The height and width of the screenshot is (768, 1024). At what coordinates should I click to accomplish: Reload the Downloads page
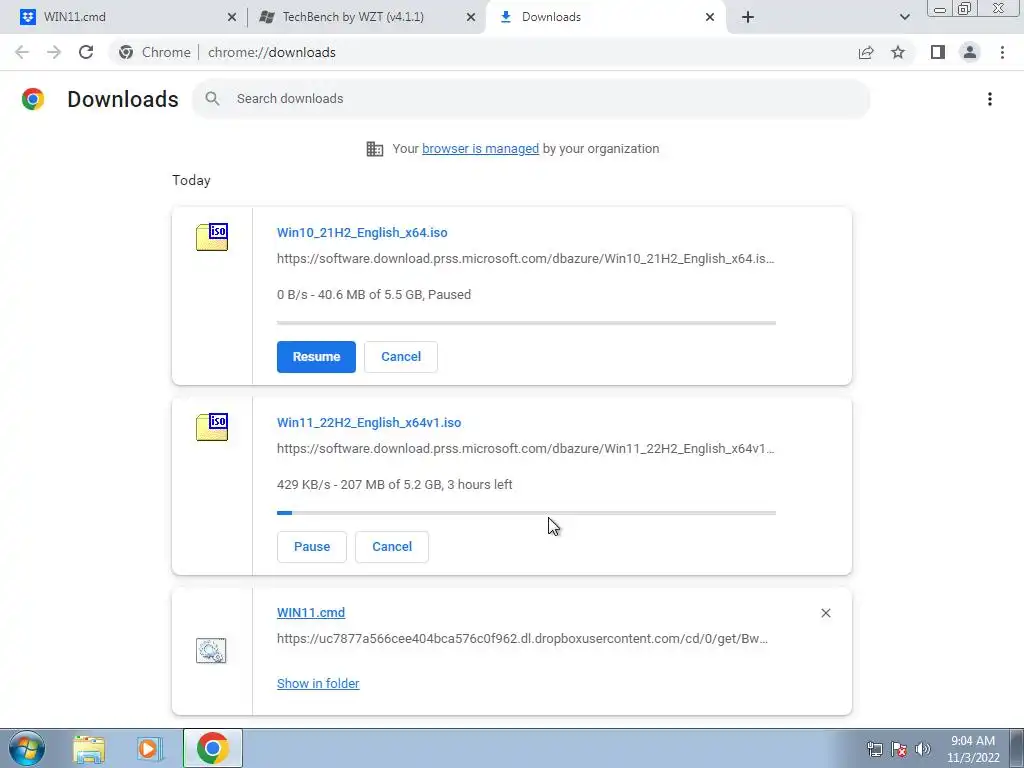pos(86,52)
